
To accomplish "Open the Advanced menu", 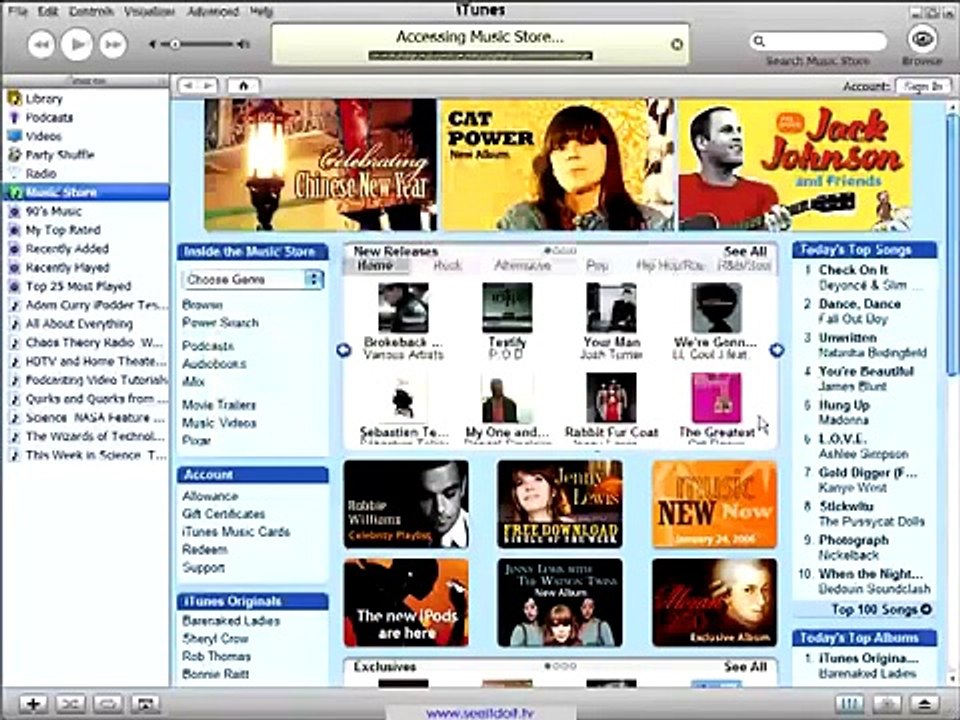I will tap(212, 12).
